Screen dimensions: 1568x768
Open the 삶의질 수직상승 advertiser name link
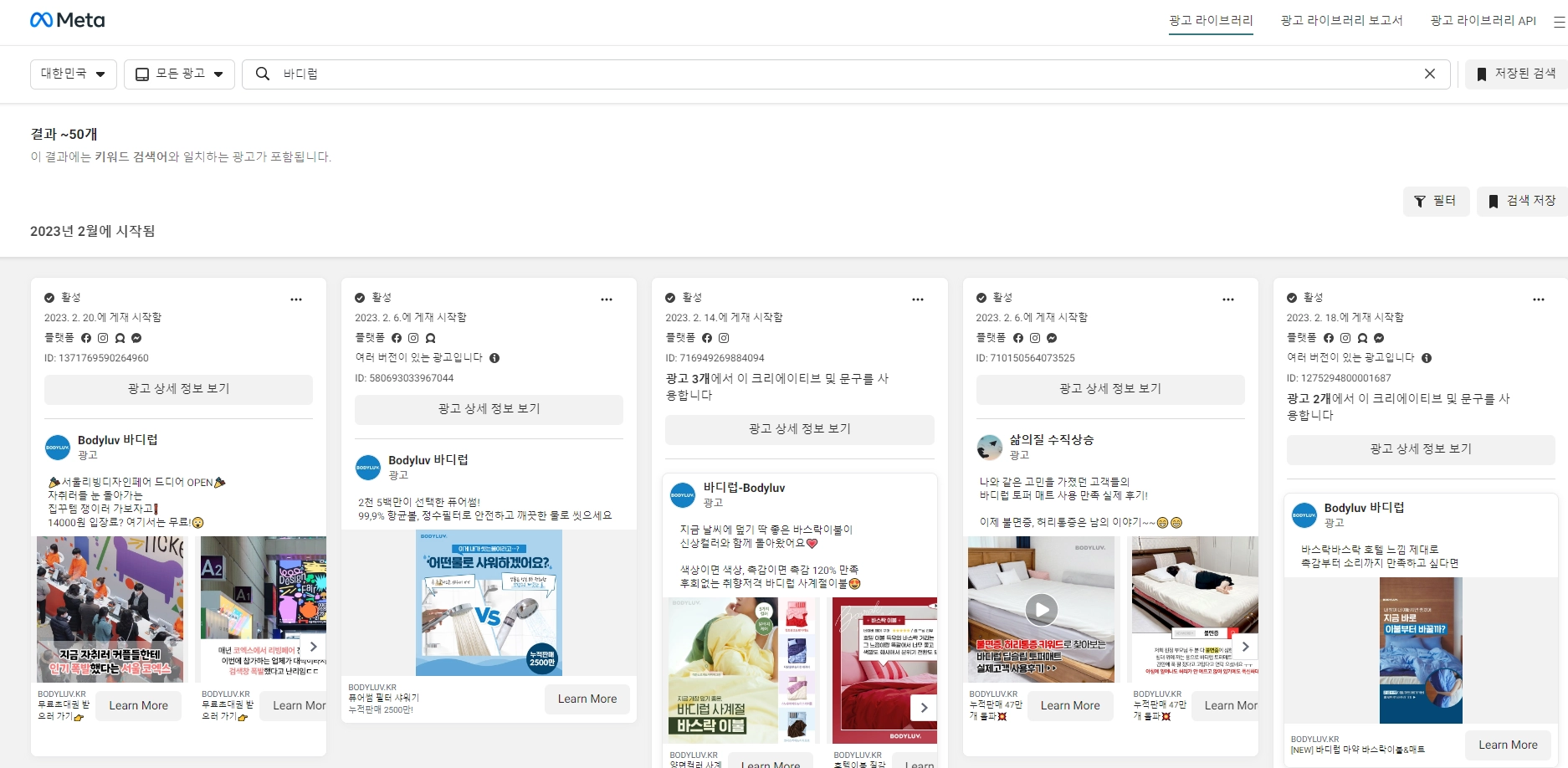(1052, 439)
